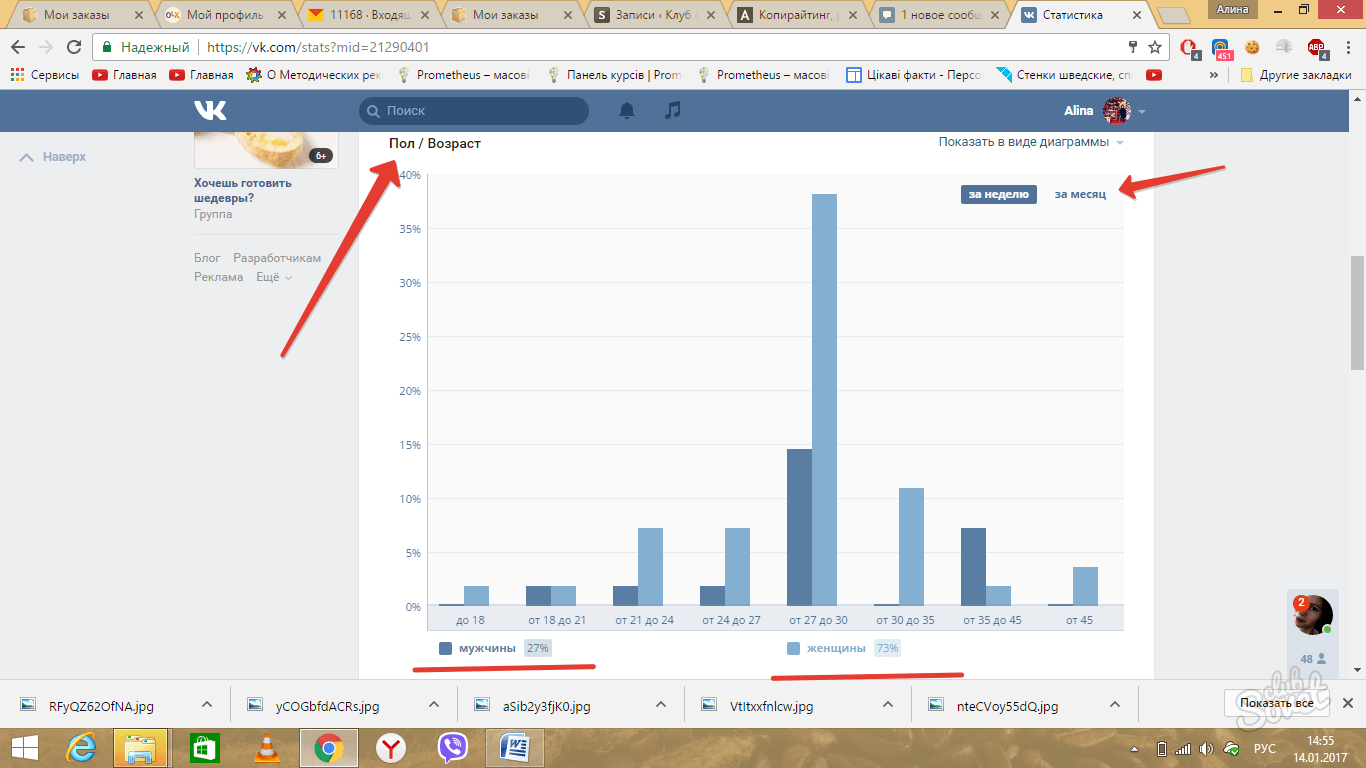This screenshot has width=1366, height=768.
Task: Click the VK logo icon
Action: [210, 111]
